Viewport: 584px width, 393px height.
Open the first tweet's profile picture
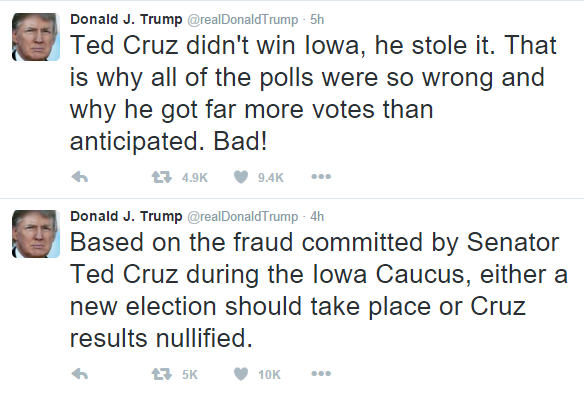(x=36, y=37)
